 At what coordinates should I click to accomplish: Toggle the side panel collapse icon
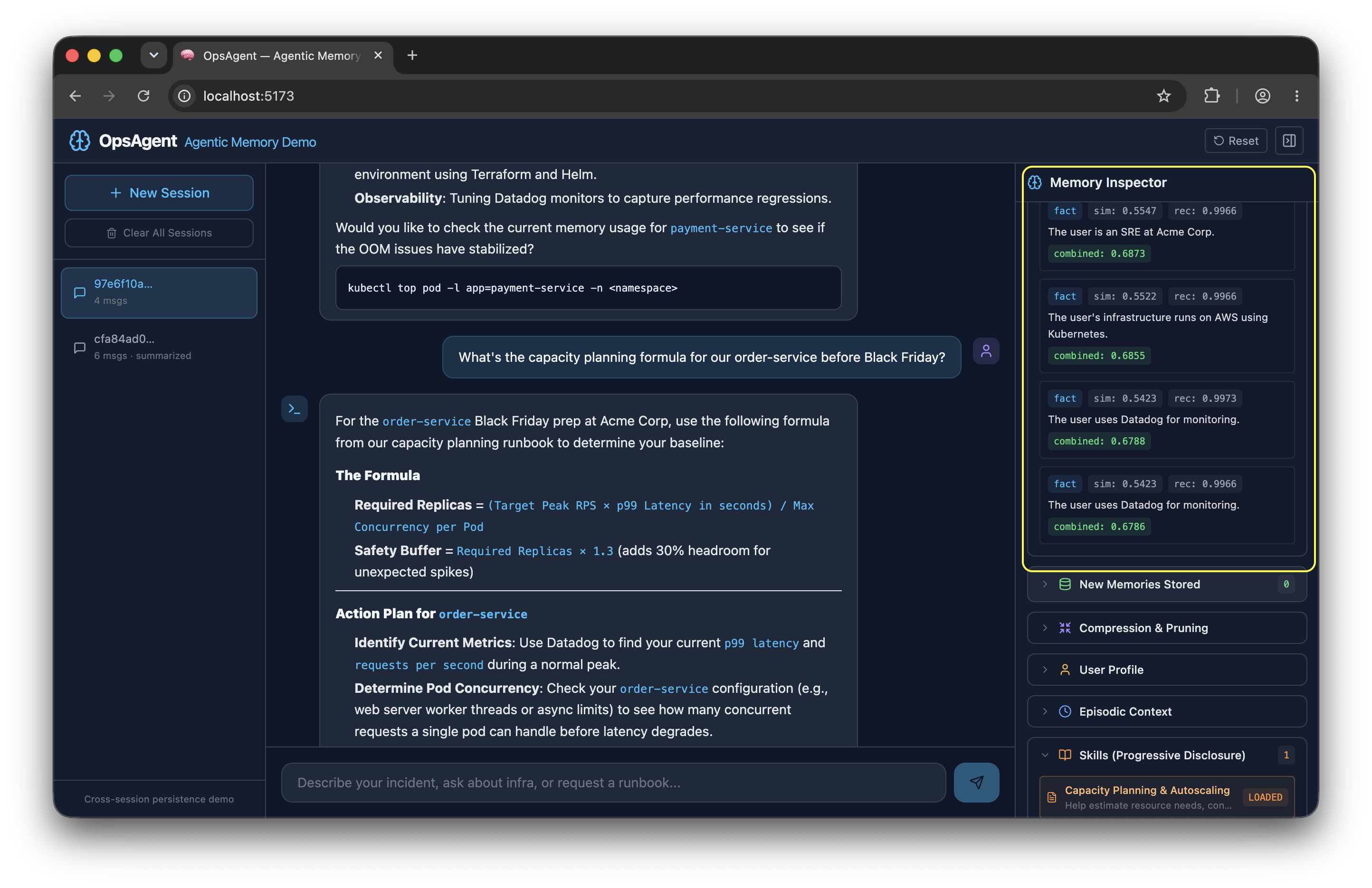(x=1289, y=141)
